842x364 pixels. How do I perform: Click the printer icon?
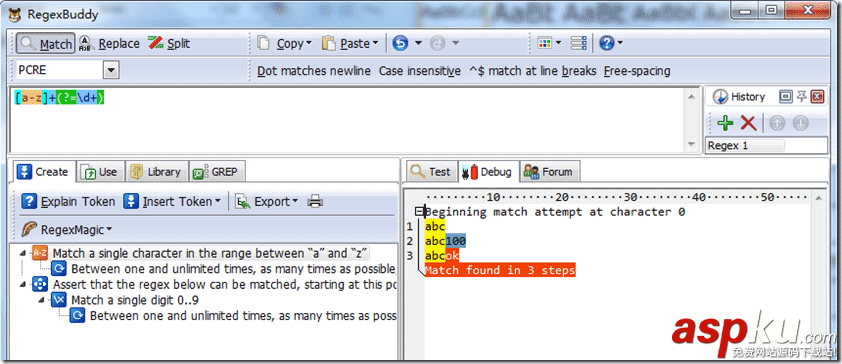tap(315, 202)
